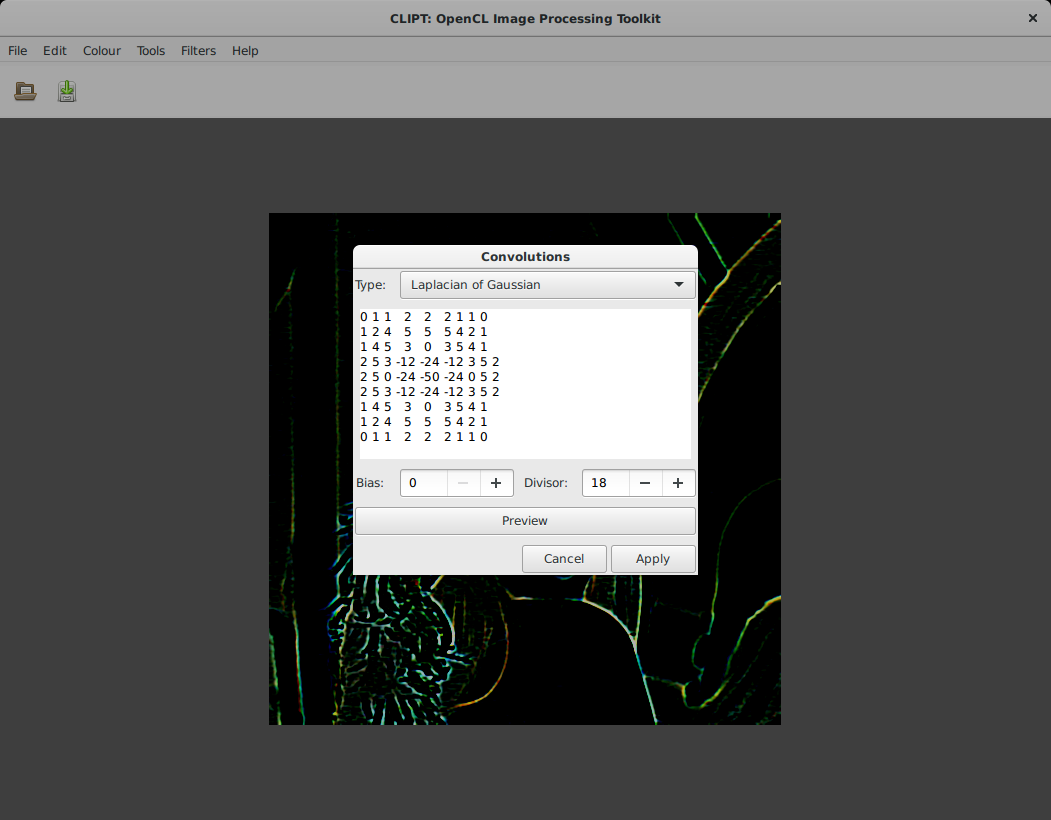This screenshot has height=820, width=1051.
Task: Apply the convolution filter
Action: pos(653,559)
